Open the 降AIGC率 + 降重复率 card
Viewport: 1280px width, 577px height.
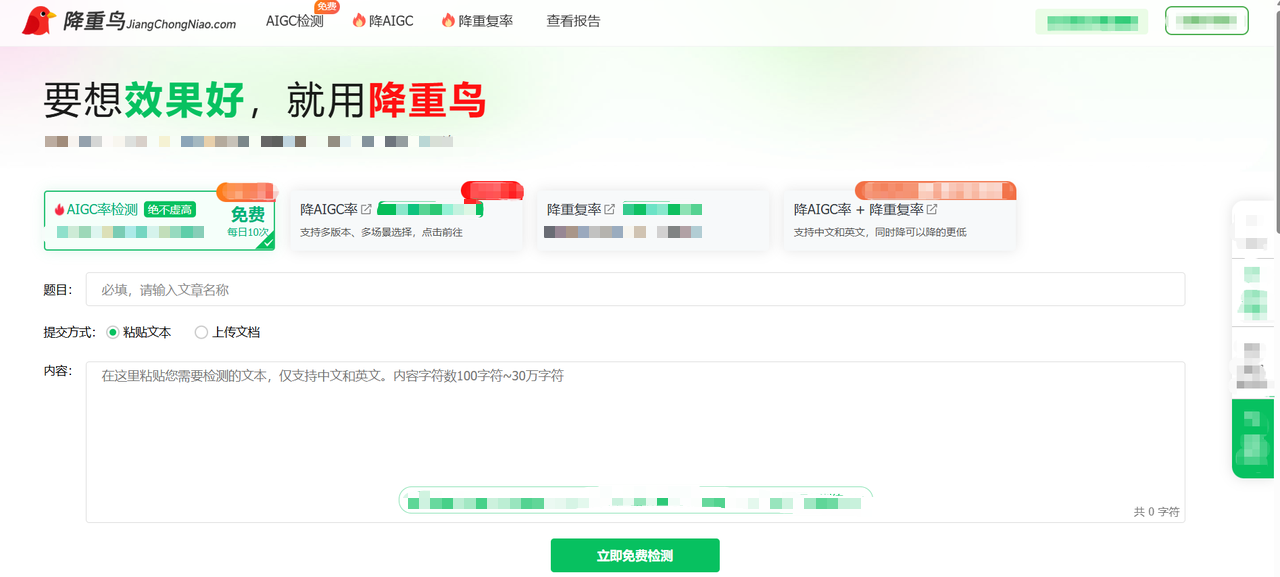pos(900,220)
